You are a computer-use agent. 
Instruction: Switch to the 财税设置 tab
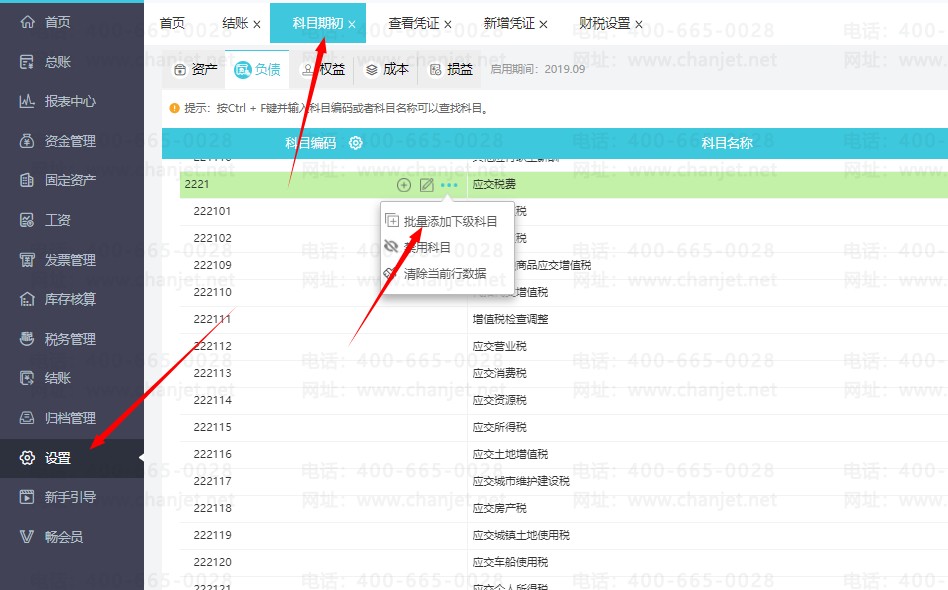(x=605, y=24)
